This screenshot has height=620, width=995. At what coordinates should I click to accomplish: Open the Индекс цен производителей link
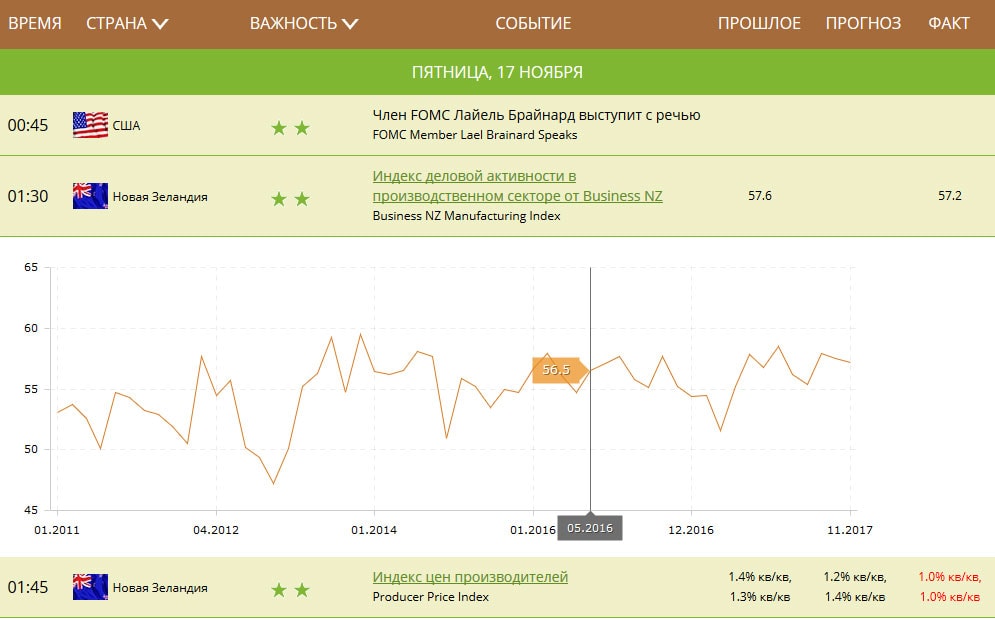pyautogui.click(x=470, y=577)
